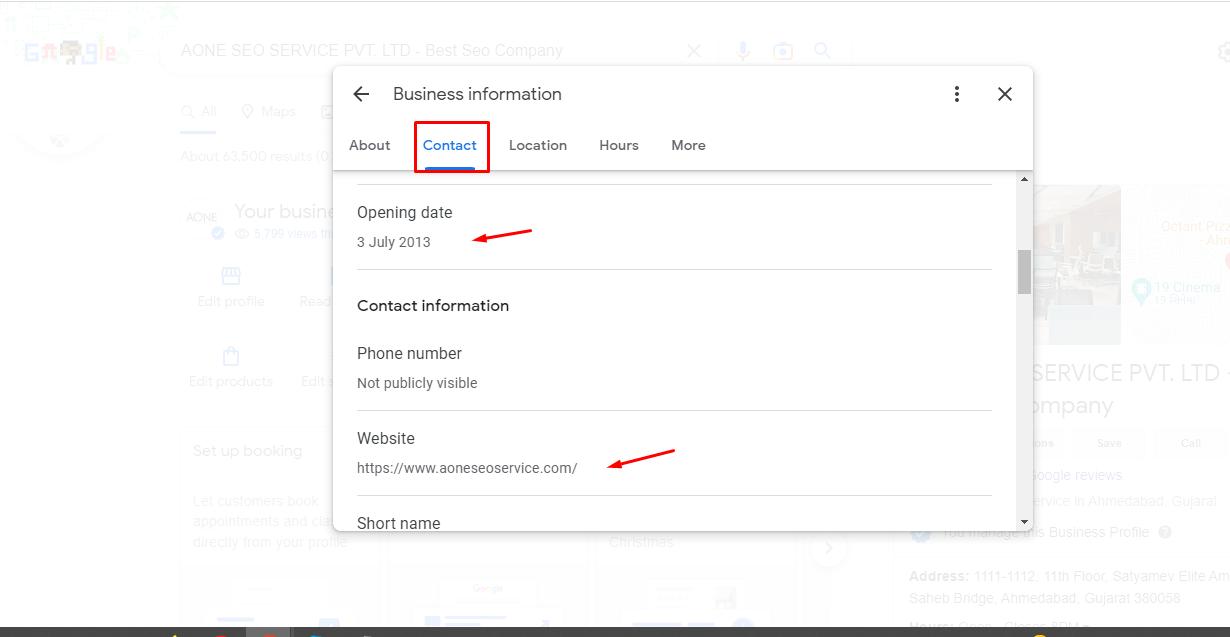1230x637 pixels.
Task: Click the website URL aoneseoservice.com
Action: tap(467, 468)
